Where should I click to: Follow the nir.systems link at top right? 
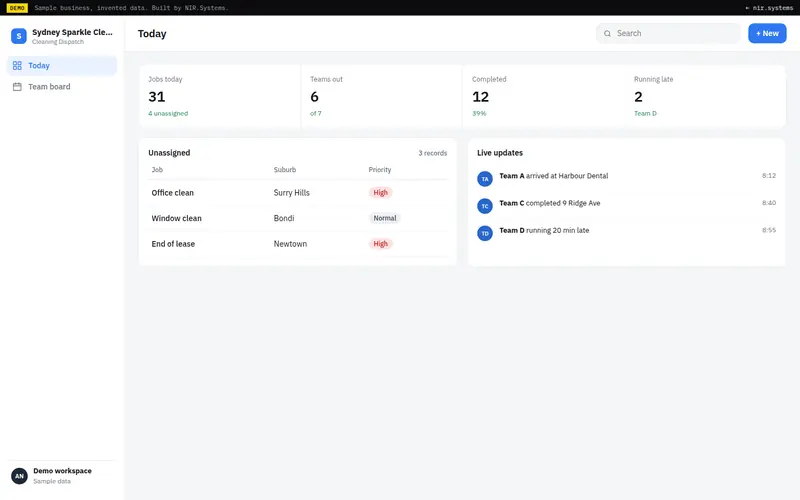769,8
